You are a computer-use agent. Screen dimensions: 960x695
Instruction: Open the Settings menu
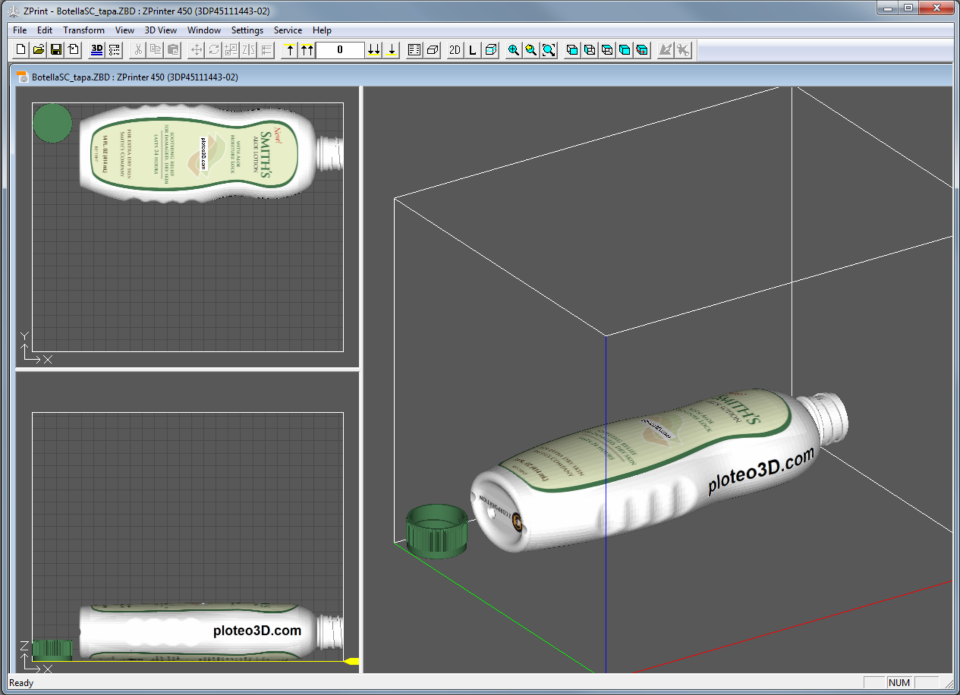click(x=247, y=30)
